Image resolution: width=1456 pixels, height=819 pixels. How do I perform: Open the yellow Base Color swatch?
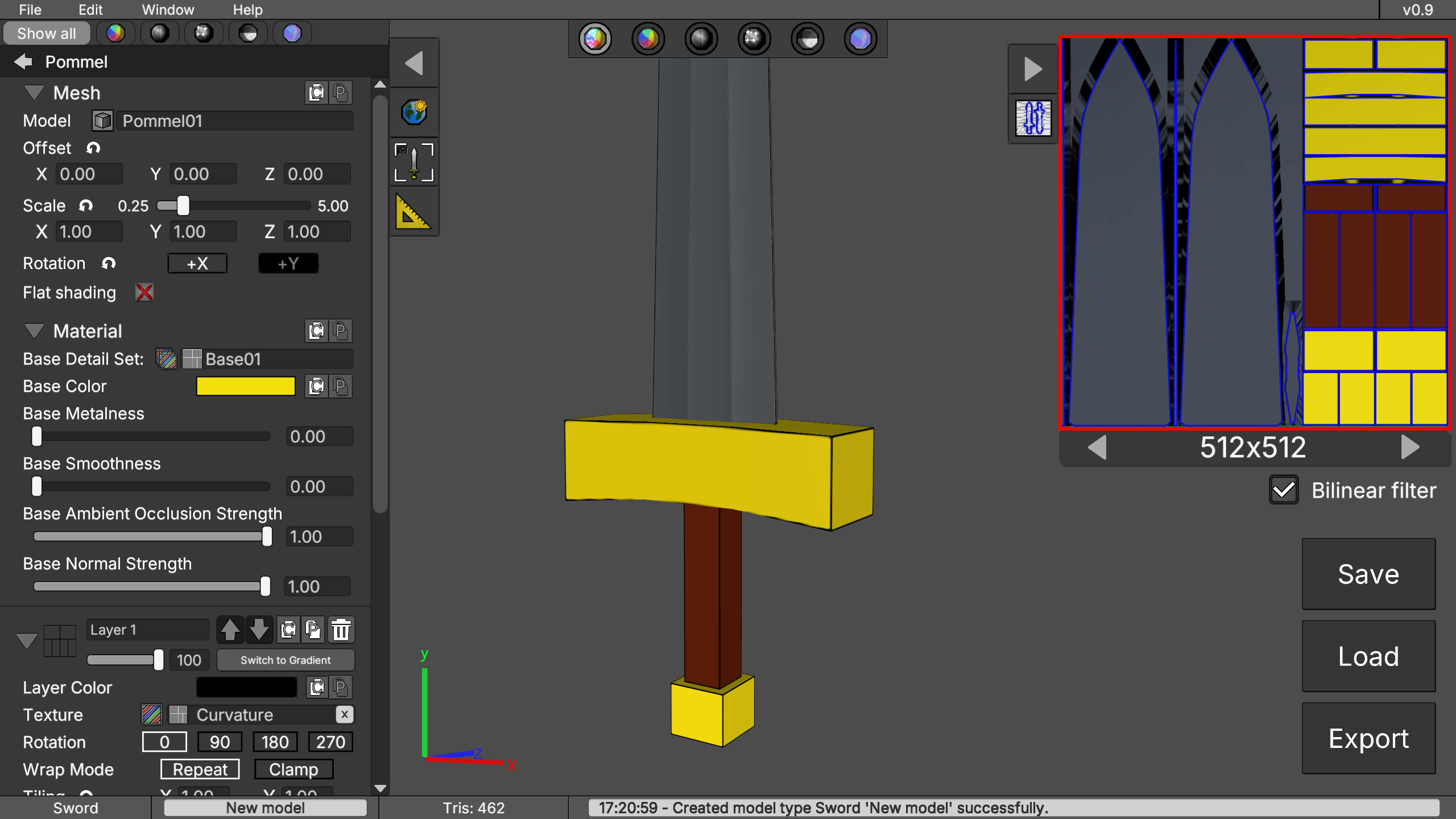point(245,386)
